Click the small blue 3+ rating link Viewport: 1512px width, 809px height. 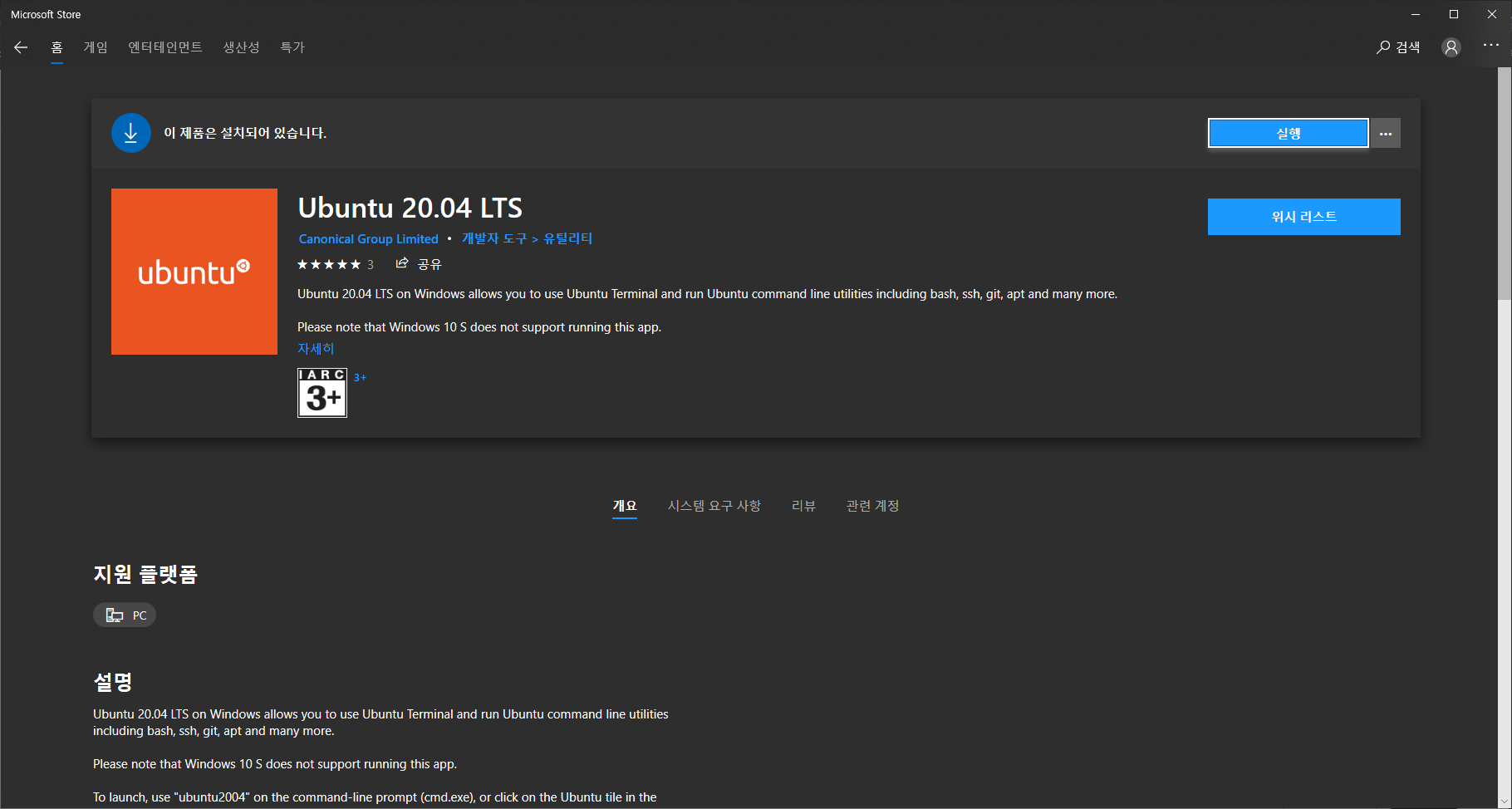(360, 377)
